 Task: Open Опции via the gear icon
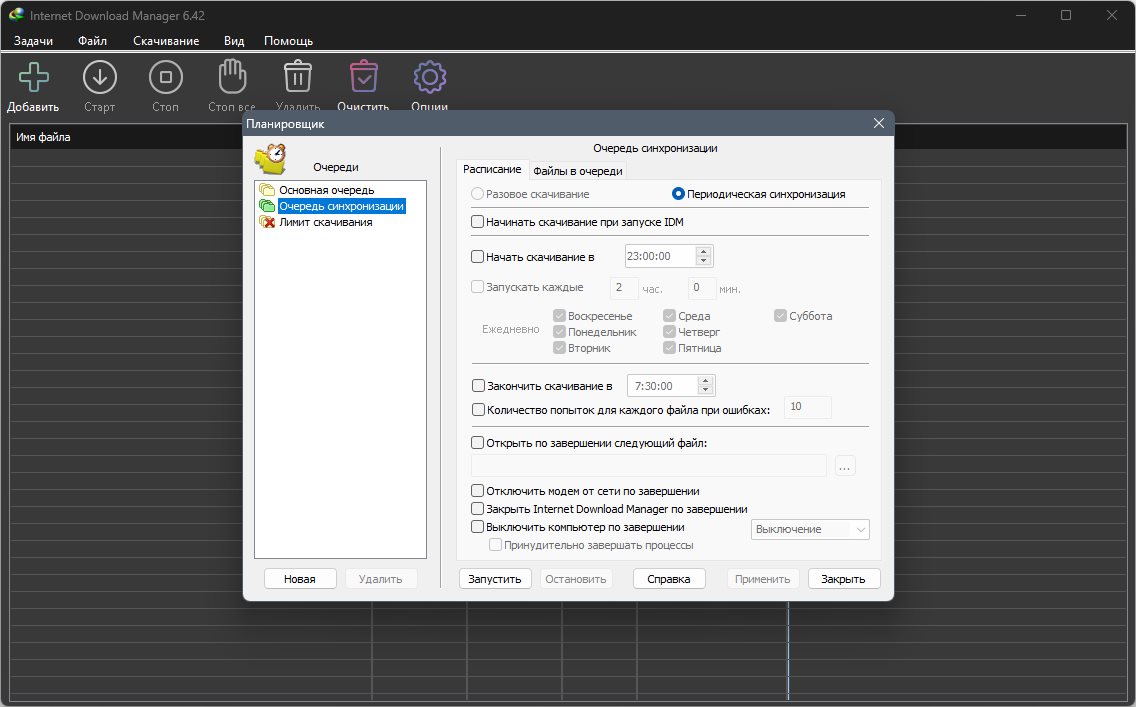(x=430, y=78)
